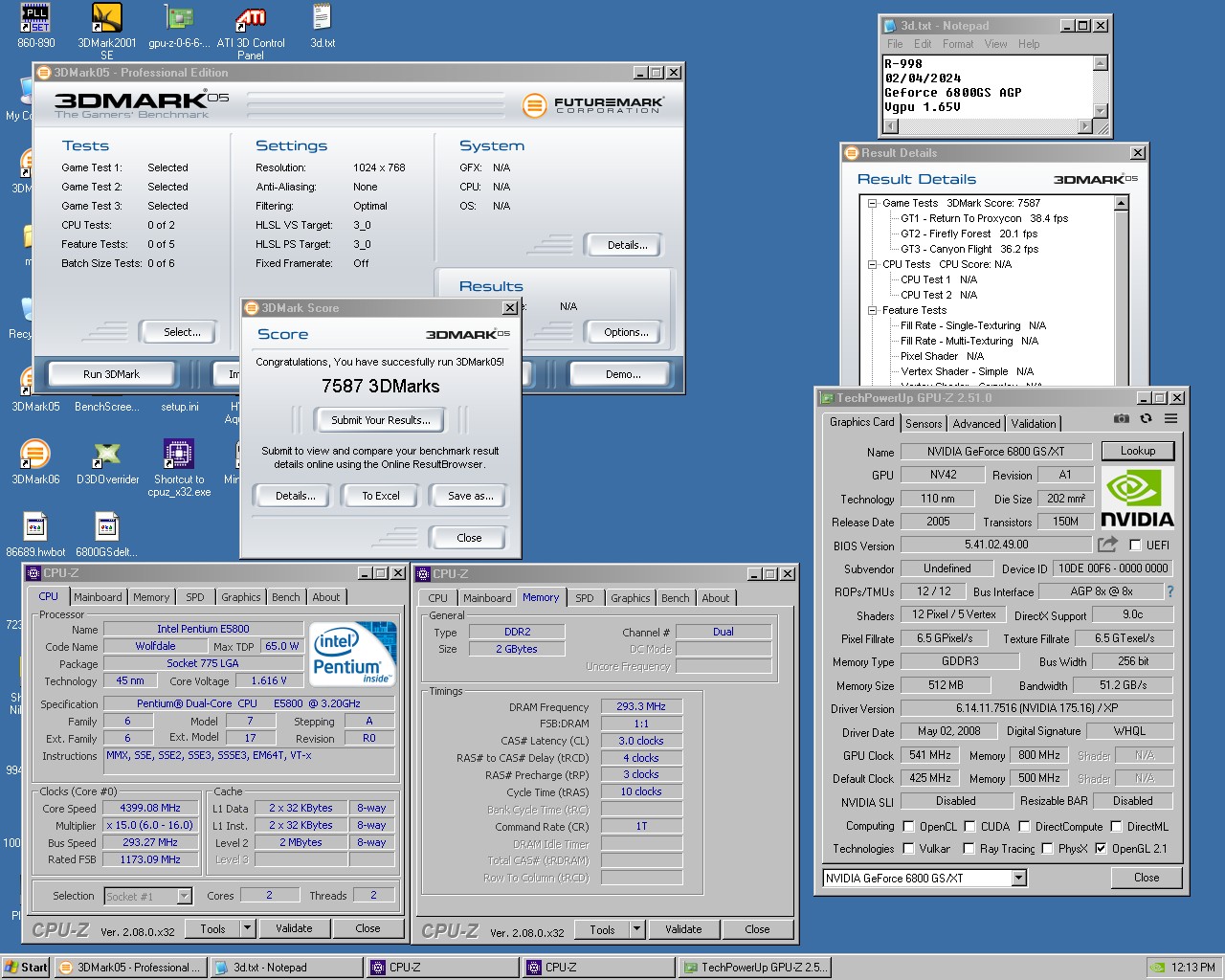
Task: Open the File menu in Notepad
Action: (x=895, y=44)
